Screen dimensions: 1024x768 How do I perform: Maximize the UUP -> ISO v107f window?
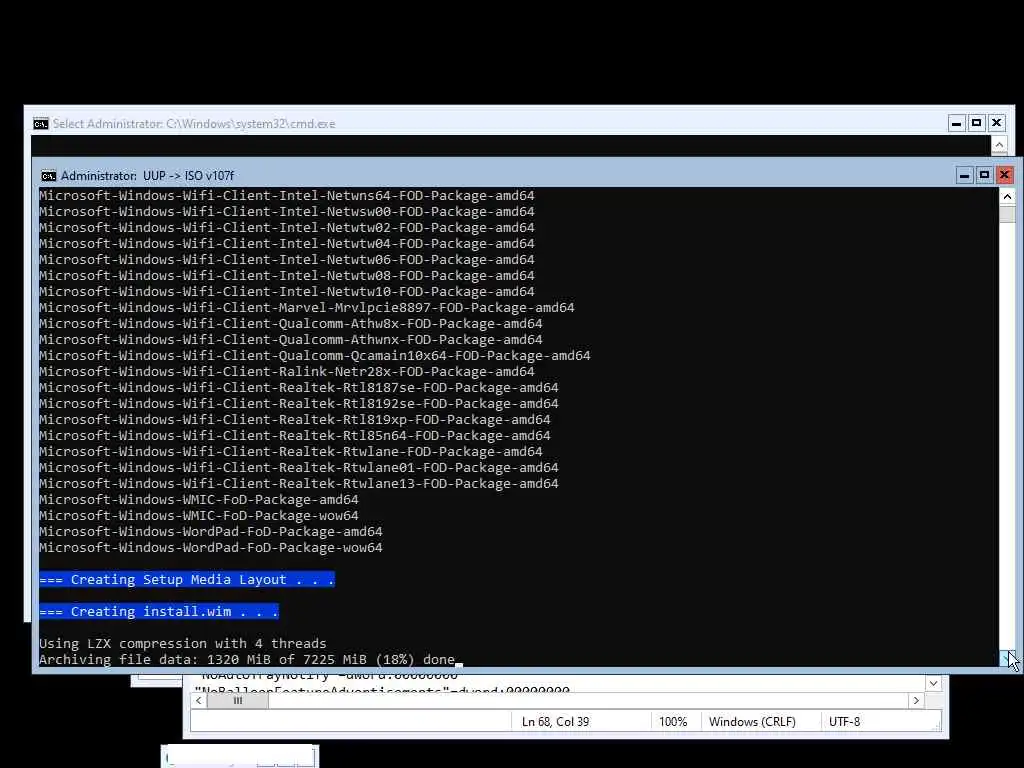[x=984, y=175]
